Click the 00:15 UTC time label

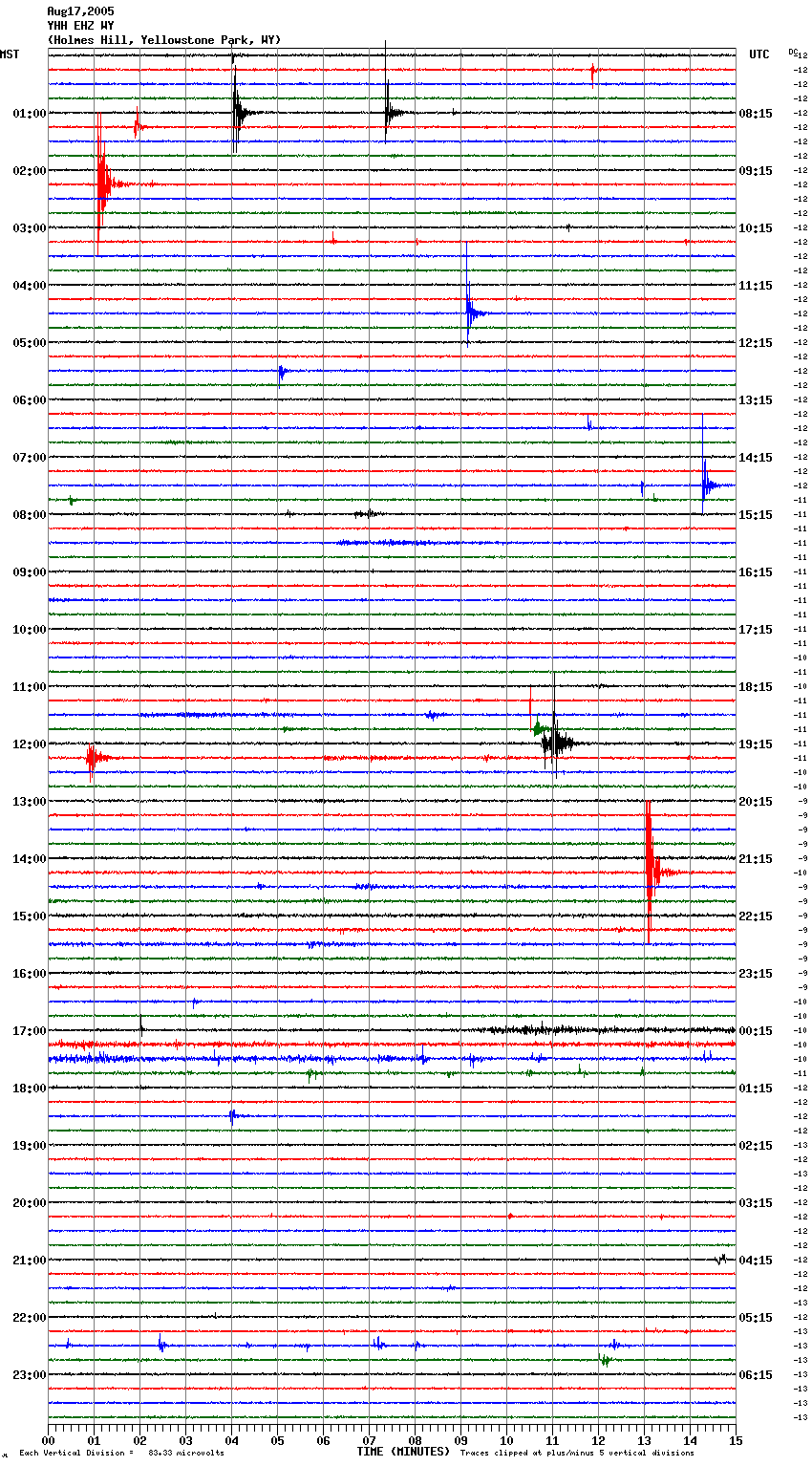click(756, 1031)
